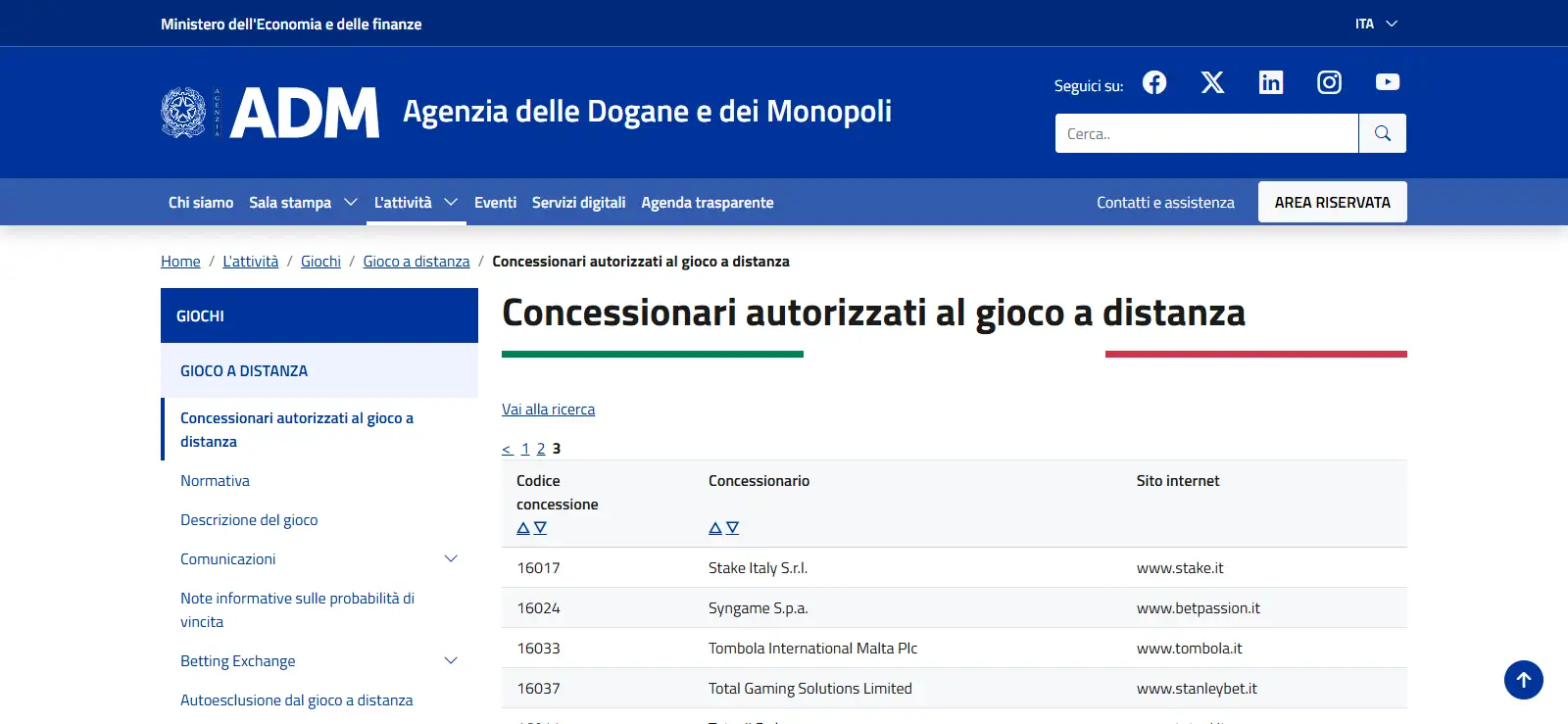Expand the Sala stampa menu chevron
Image resolution: width=1568 pixels, height=724 pixels.
[351, 203]
